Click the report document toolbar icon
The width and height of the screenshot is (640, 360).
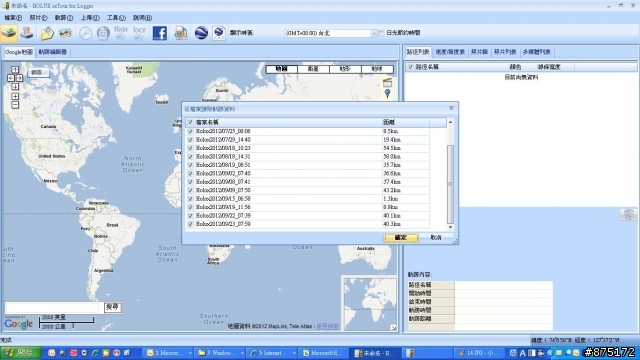[x=181, y=33]
